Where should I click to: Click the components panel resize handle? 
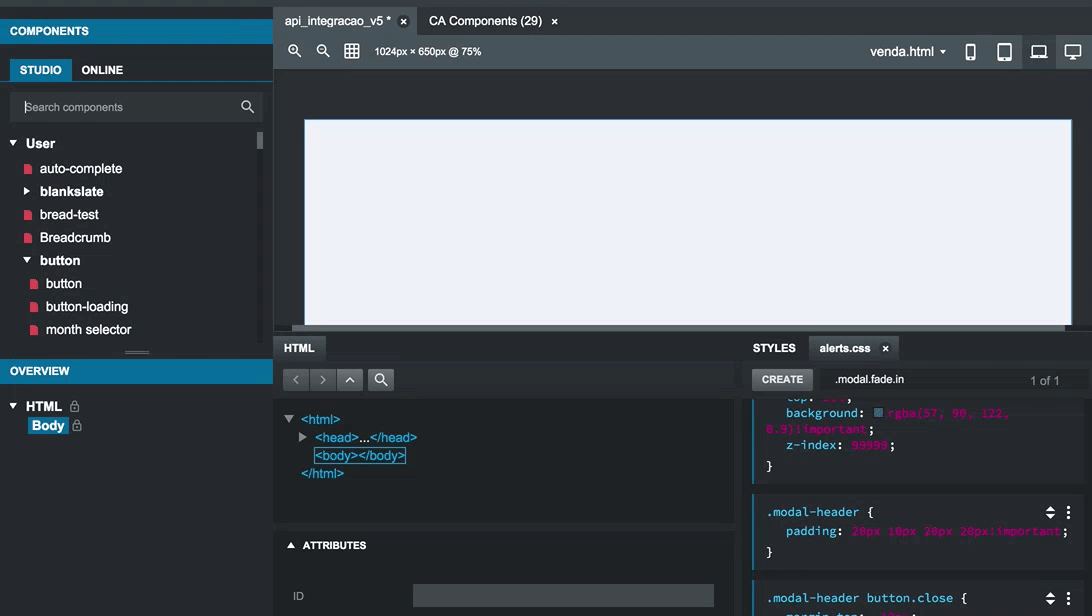click(x=136, y=352)
